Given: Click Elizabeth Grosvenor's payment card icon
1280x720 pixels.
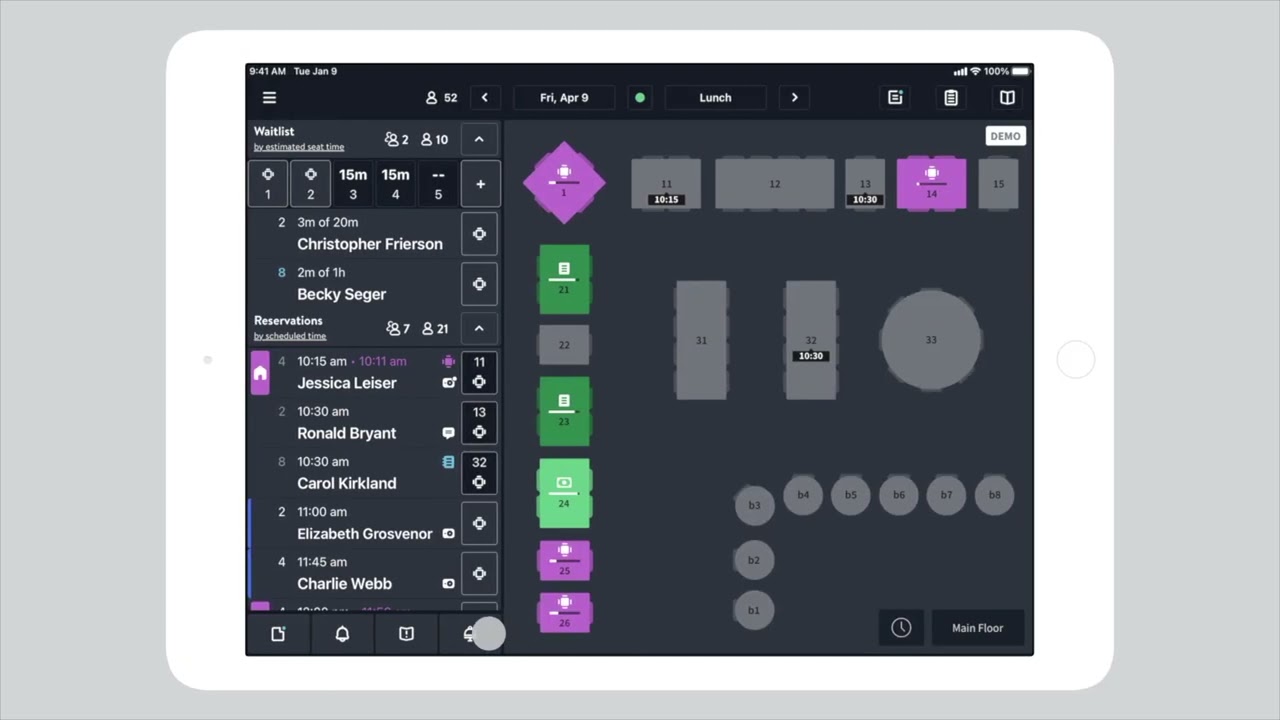Looking at the screenshot, I should click(x=448, y=534).
